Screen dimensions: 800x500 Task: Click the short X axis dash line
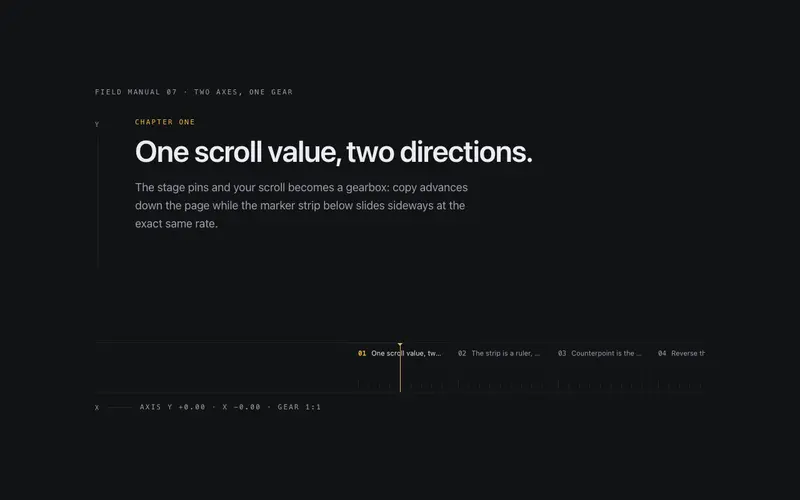pos(120,407)
